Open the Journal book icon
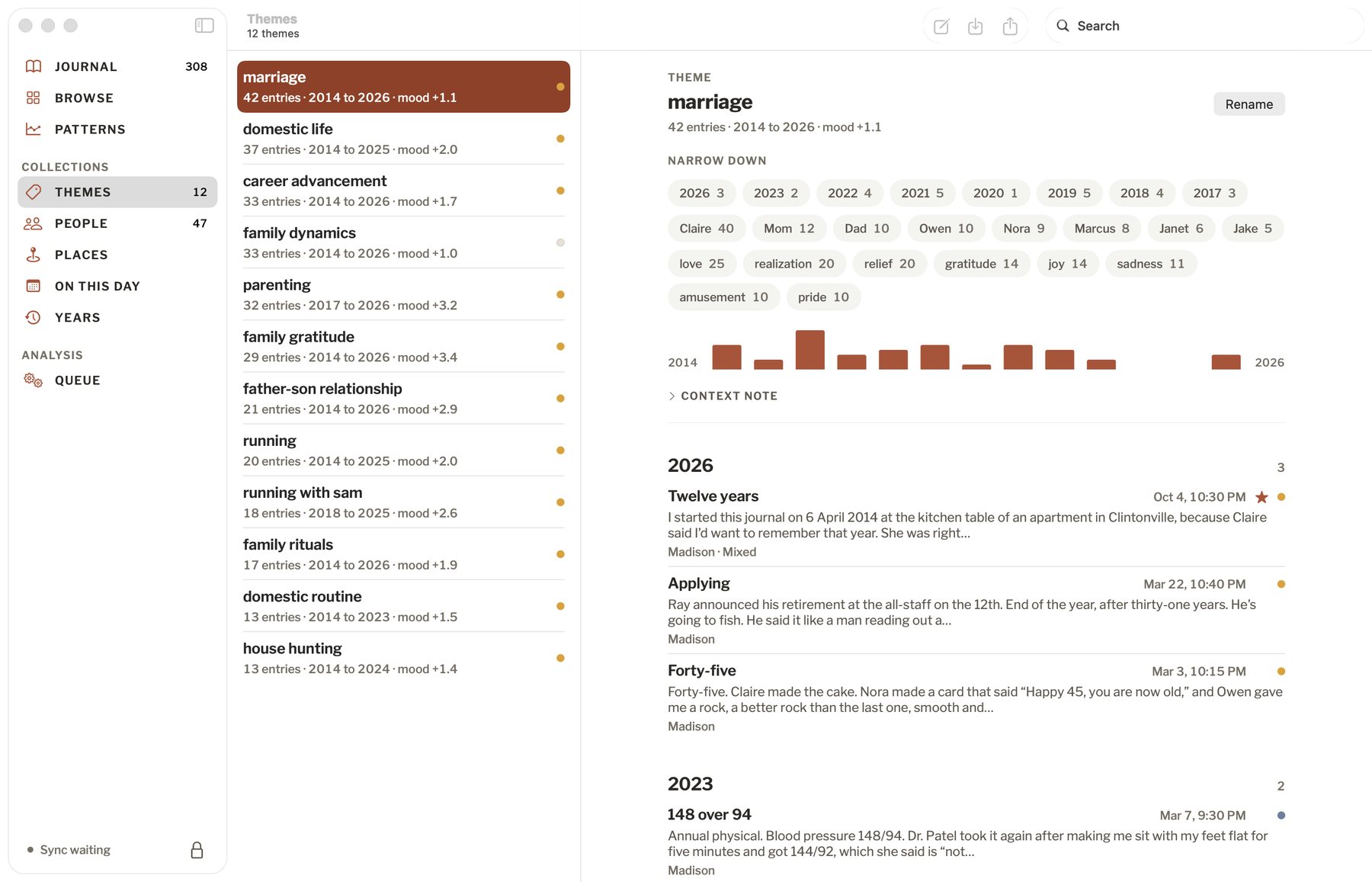The image size is (1372, 882). 34,66
